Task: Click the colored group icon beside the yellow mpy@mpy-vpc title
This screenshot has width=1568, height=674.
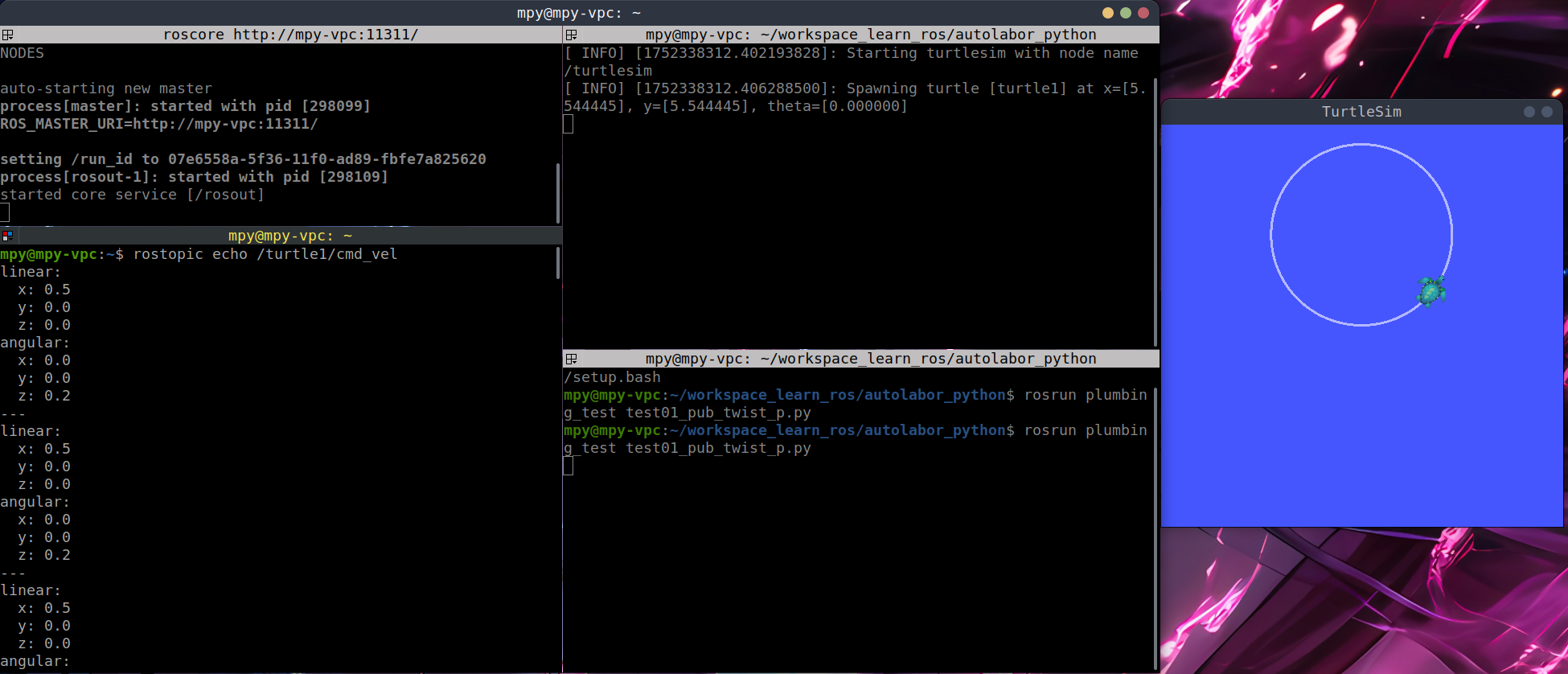Action: [x=7, y=236]
